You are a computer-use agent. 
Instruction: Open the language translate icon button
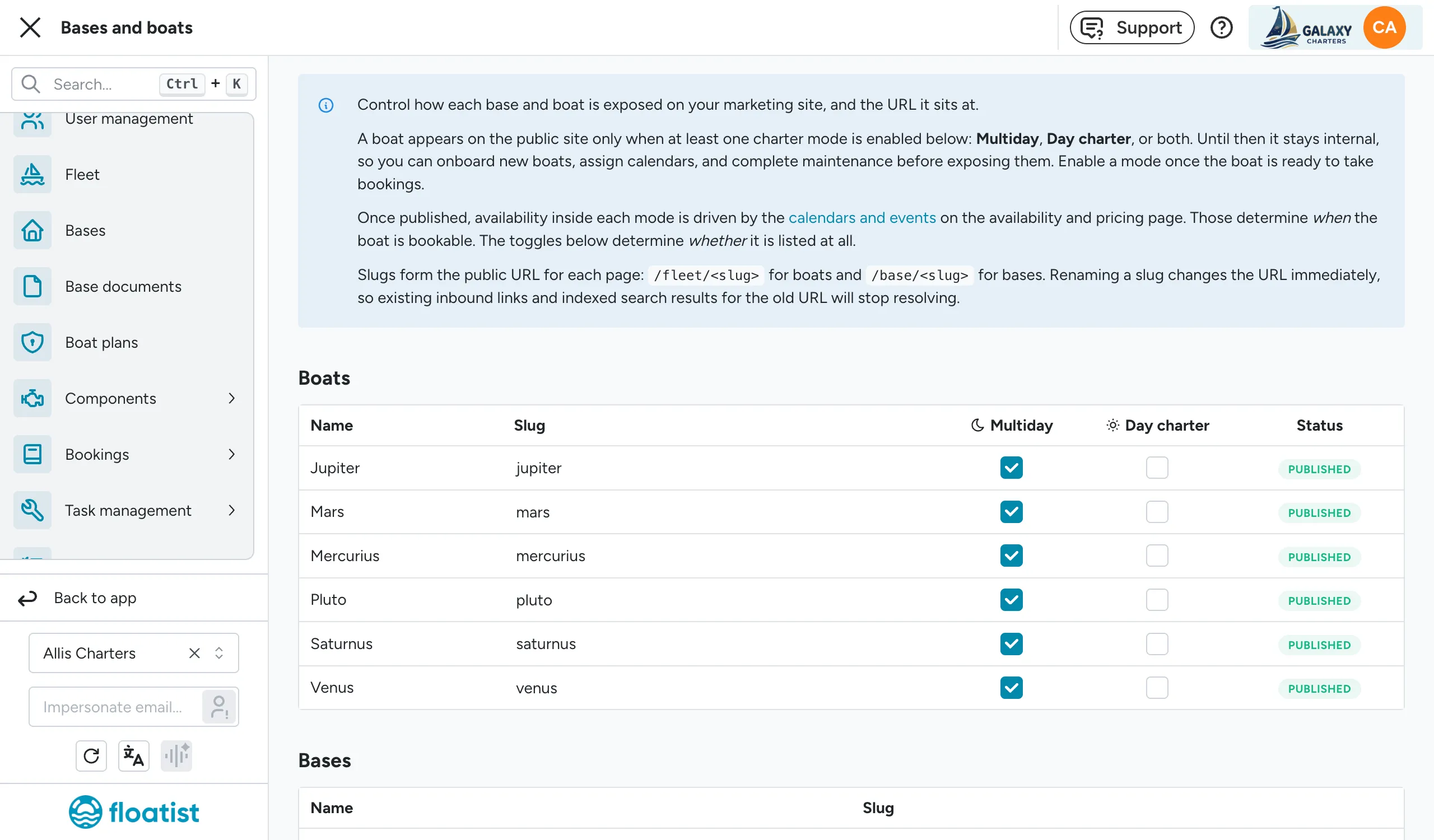(x=134, y=756)
